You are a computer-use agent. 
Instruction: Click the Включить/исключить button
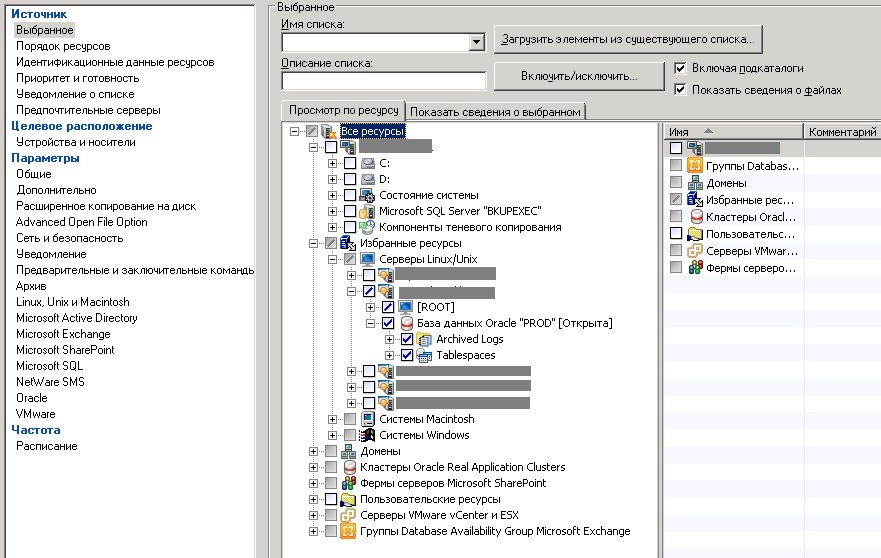579,76
